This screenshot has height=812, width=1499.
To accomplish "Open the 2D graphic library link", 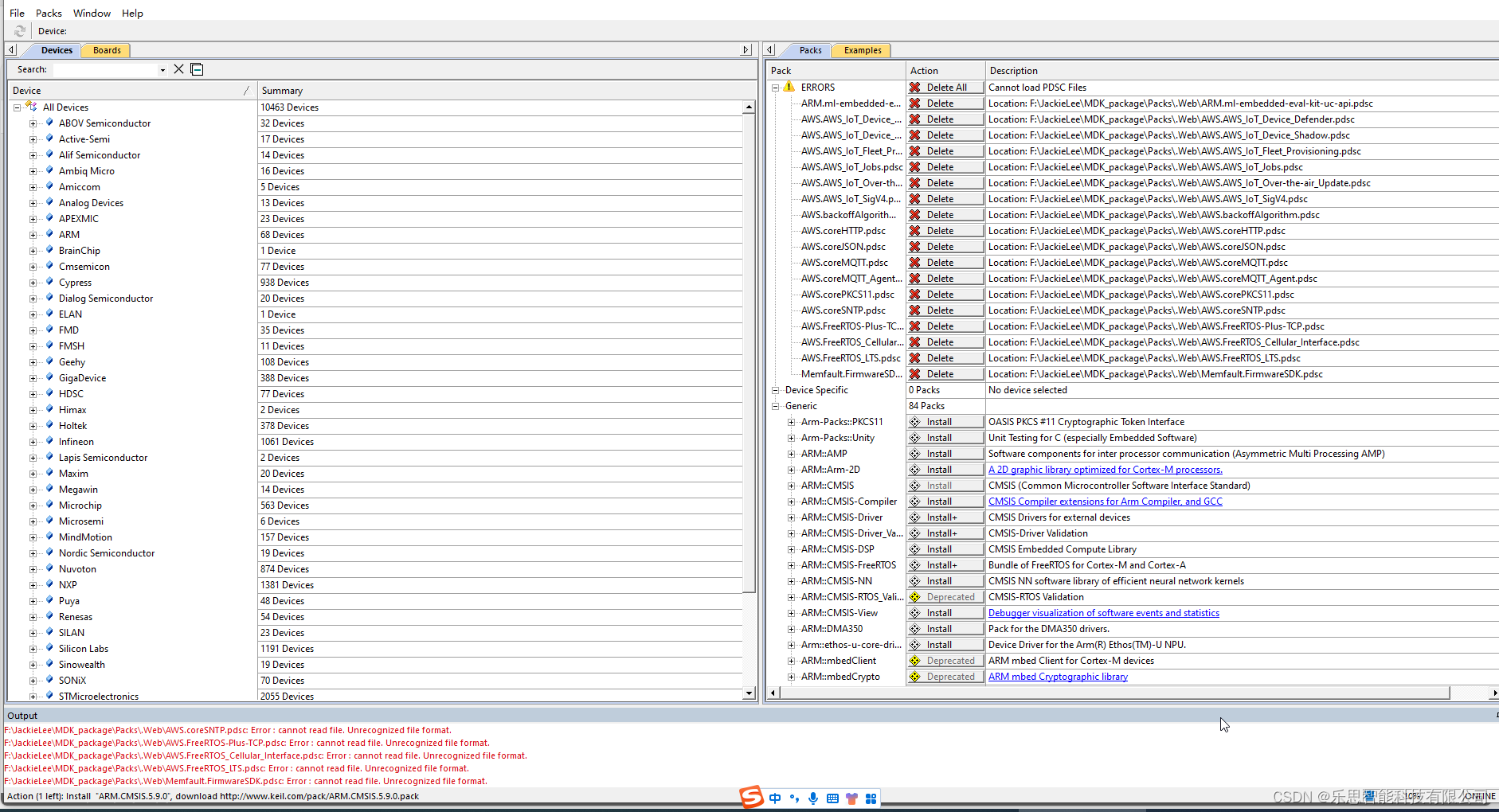I will (x=1105, y=470).
